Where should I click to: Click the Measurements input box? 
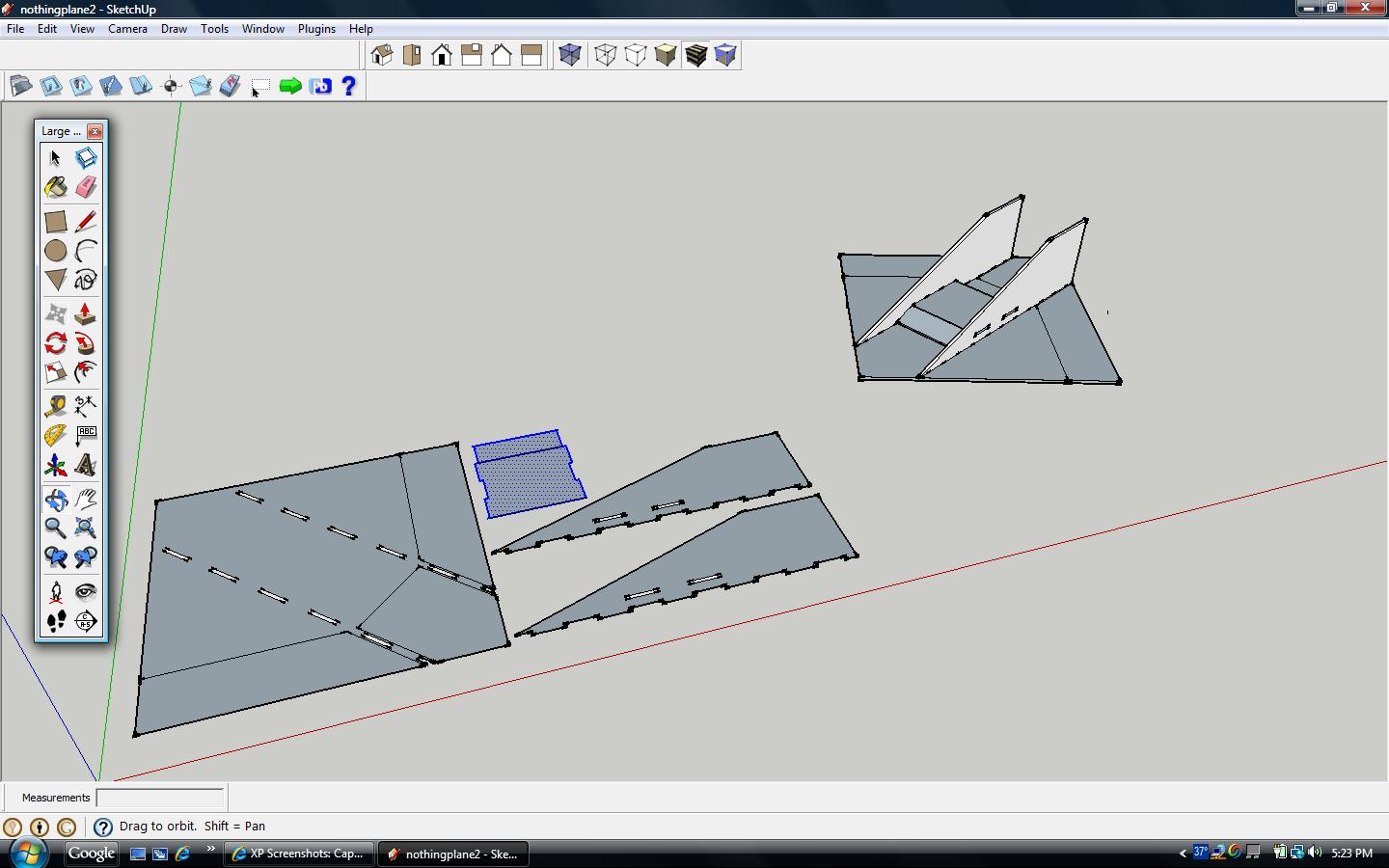(x=160, y=798)
